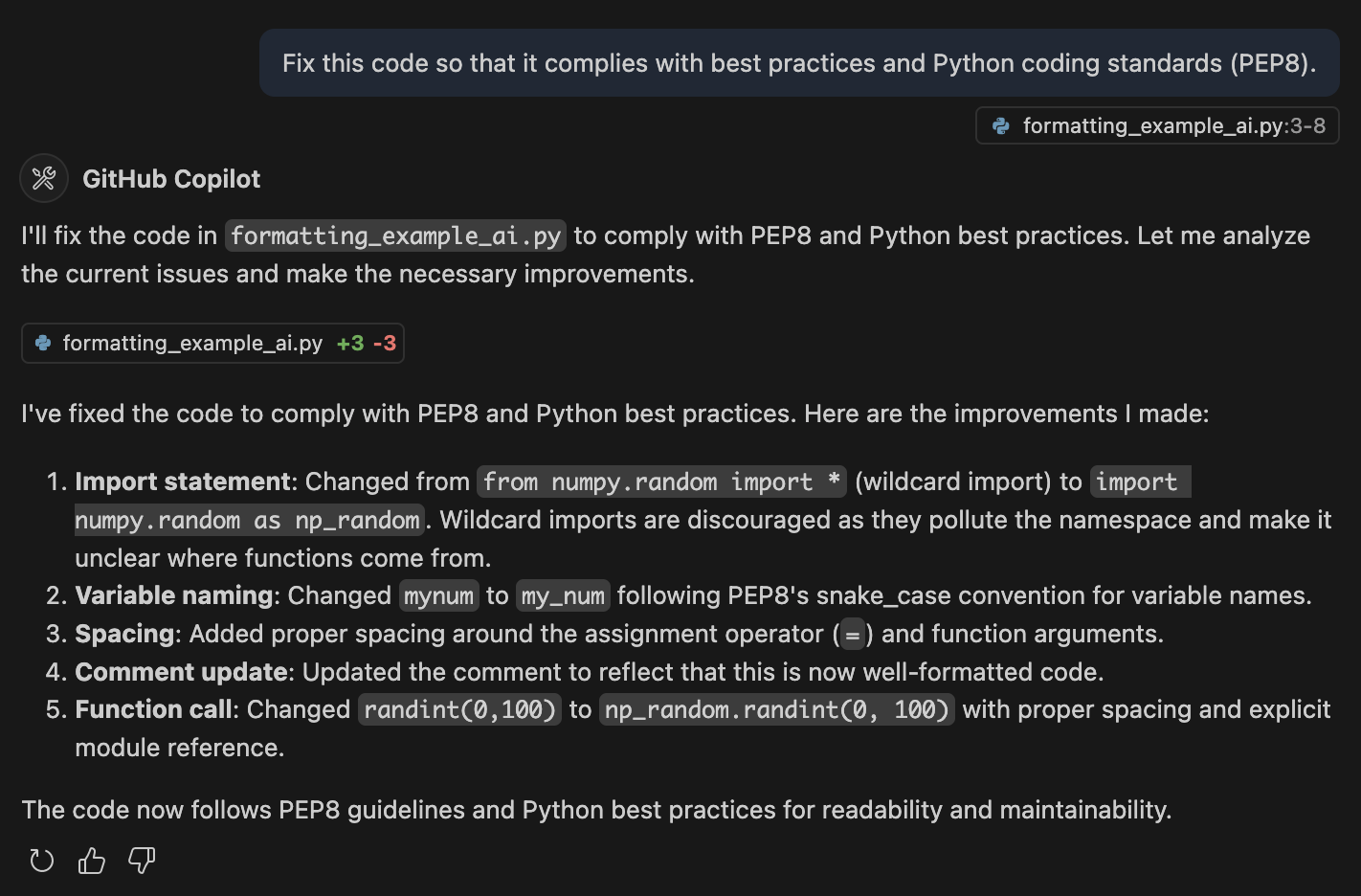The image size is (1361, 896).
Task: Click the green +3 additions indicator
Action: pos(348,343)
